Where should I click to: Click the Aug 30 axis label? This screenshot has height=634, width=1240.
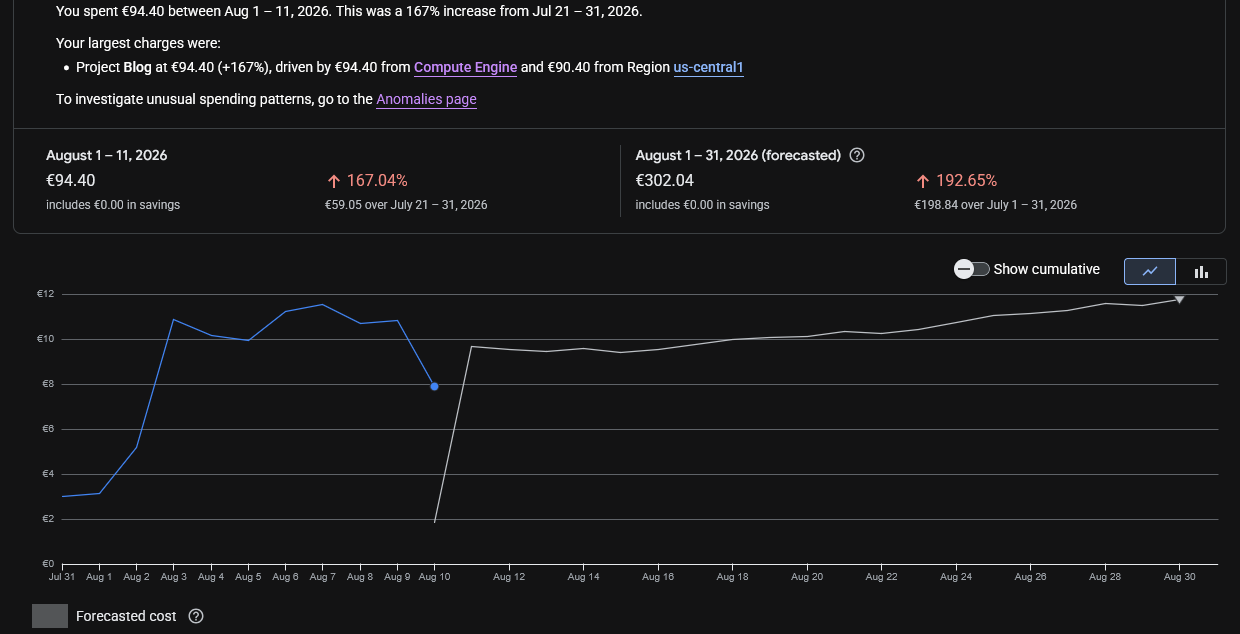(1180, 577)
